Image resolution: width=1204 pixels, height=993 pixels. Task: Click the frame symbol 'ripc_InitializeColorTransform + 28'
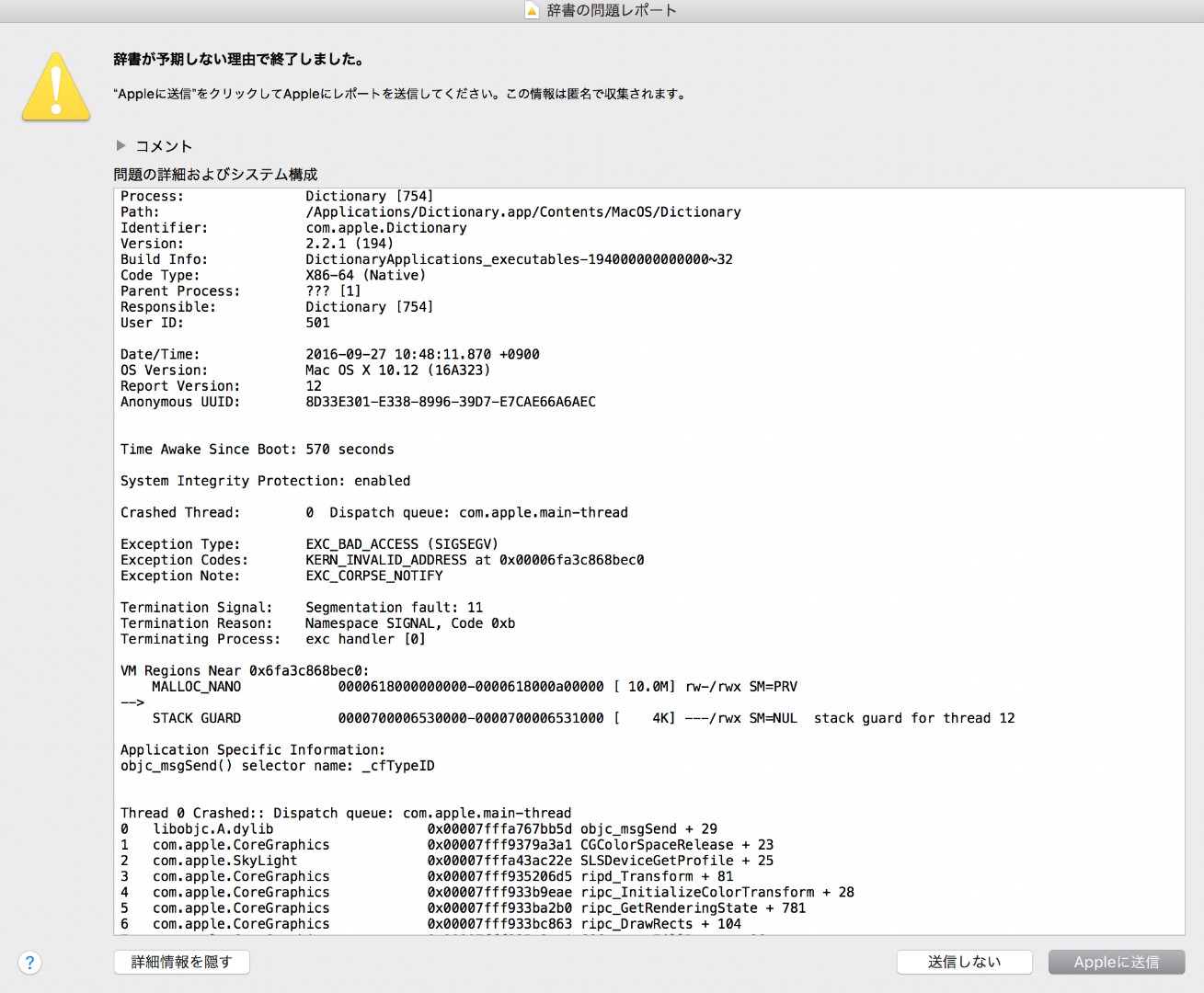coord(717,892)
